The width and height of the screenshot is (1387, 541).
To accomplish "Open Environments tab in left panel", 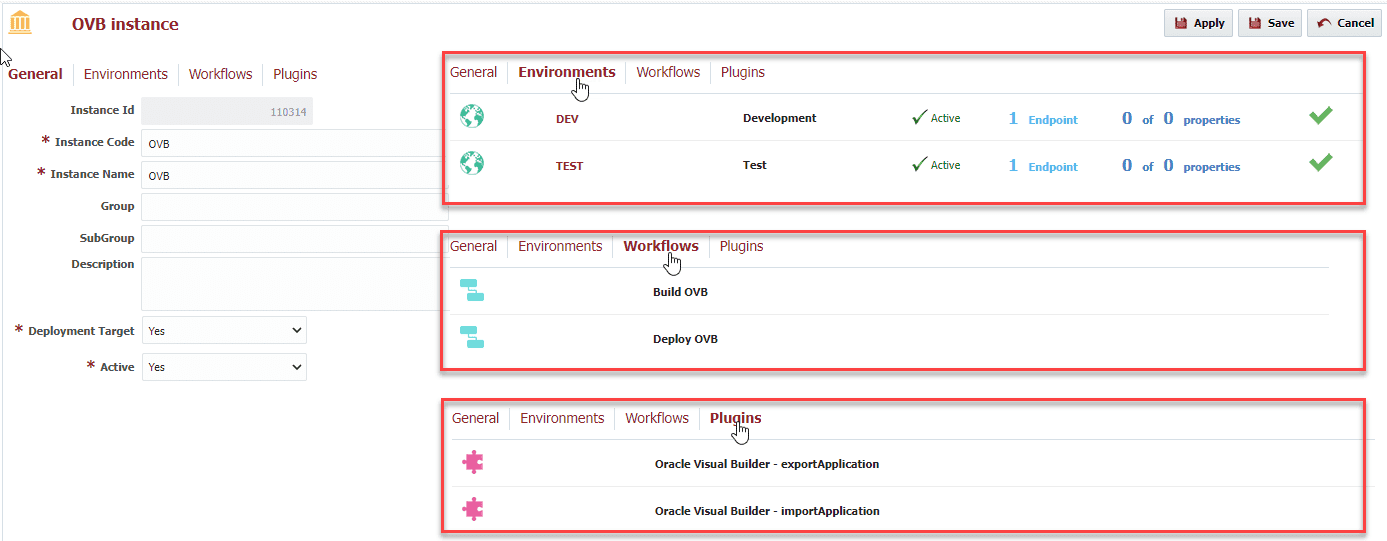I will 126,74.
